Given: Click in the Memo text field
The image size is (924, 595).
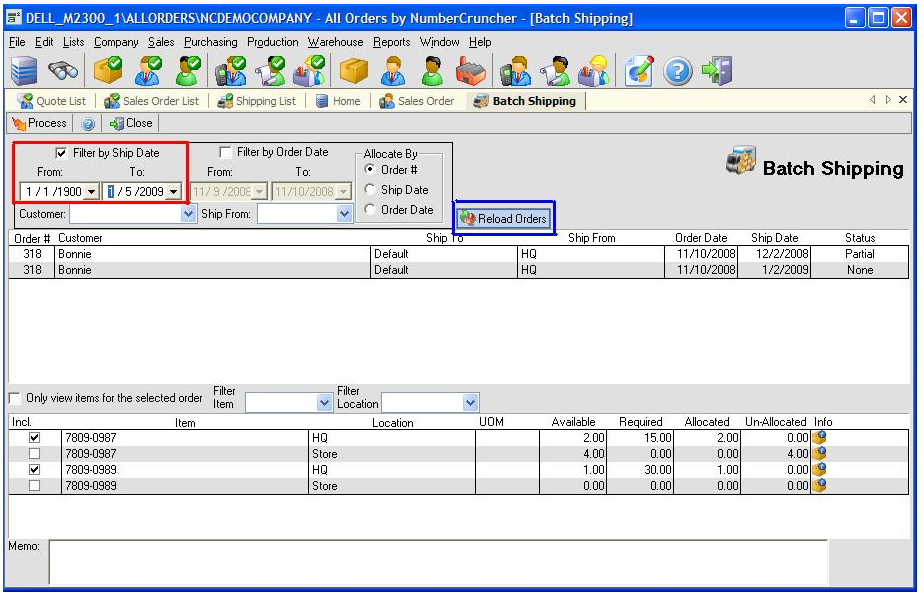Looking at the screenshot, I should point(438,561).
